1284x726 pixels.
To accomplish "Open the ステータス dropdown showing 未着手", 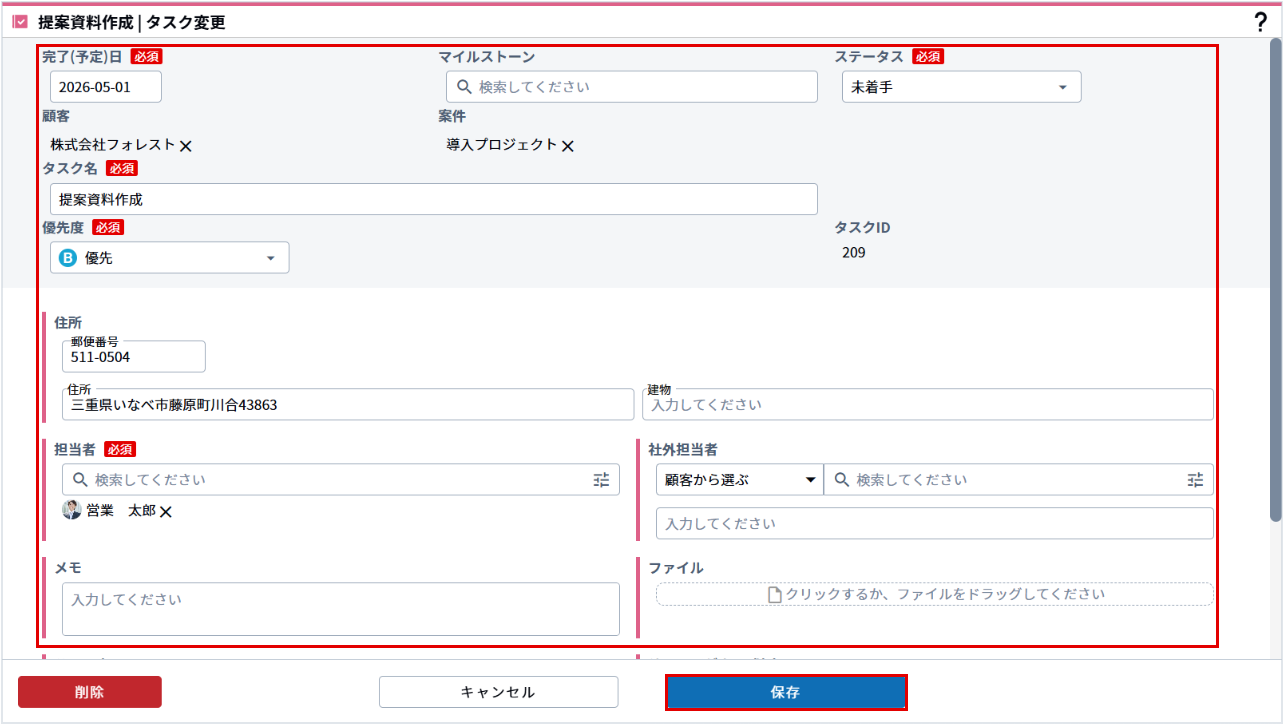I will [961, 87].
